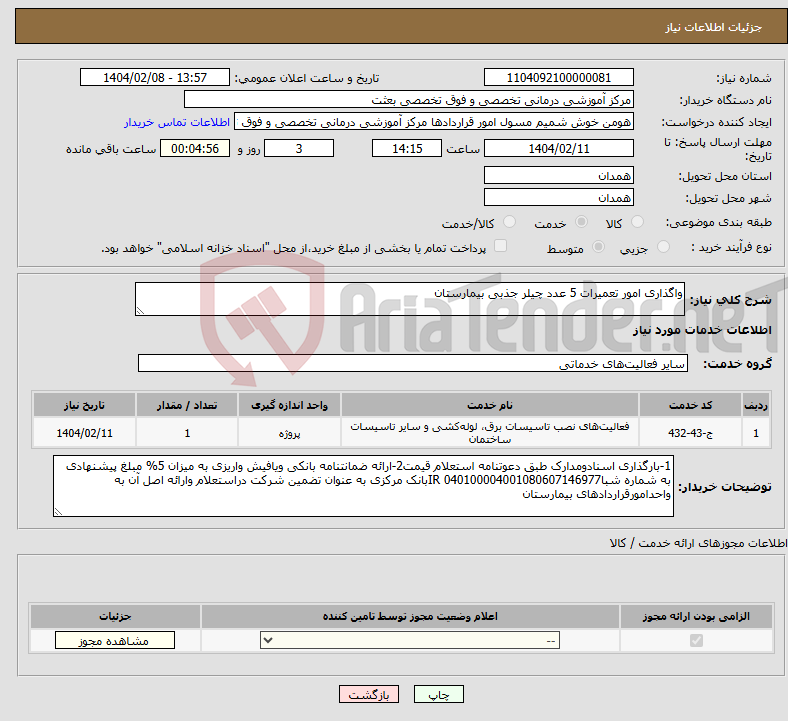The image size is (788, 721).
Task: Click the remaining days field showing 3
Action: point(299,148)
